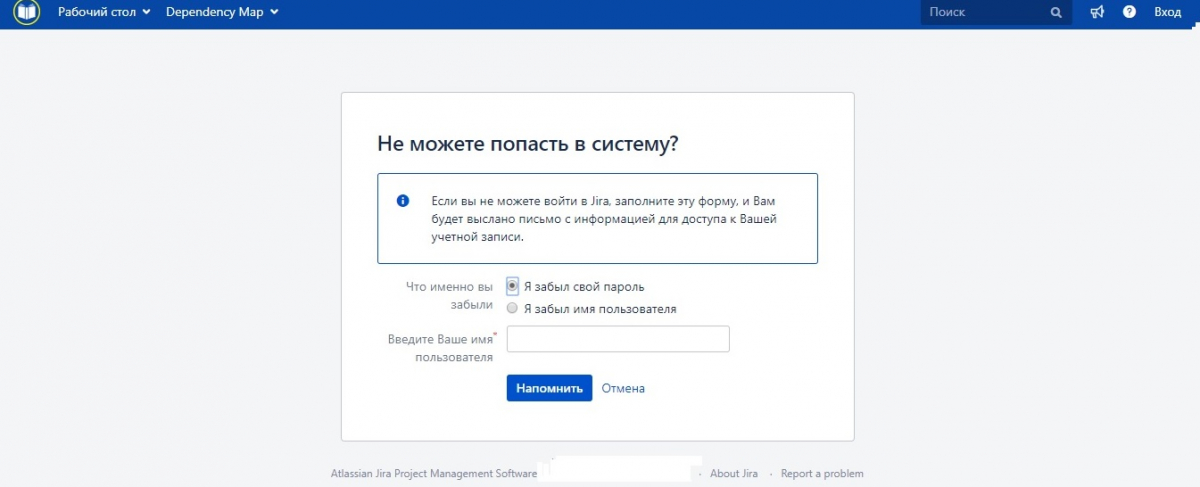This screenshot has width=1200, height=487.
Task: Open the "Atlassian Jira Project Management Software" link
Action: [433, 474]
